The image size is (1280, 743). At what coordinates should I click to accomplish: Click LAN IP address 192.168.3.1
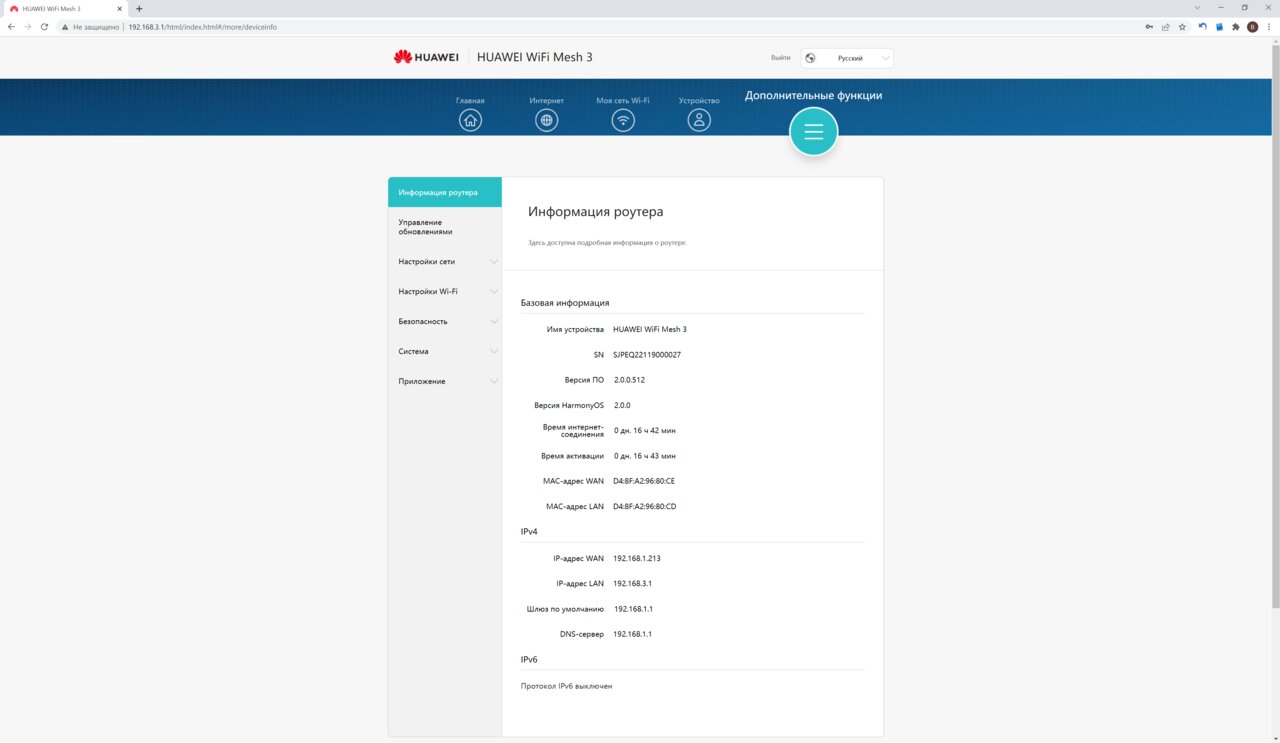point(633,583)
